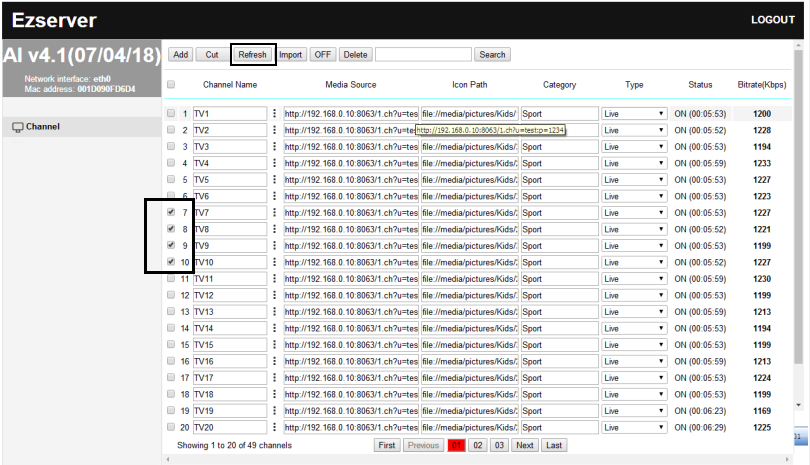This screenshot has height=465, width=810.
Task: Tick the checkbox for channel 1
Action: 172,114
